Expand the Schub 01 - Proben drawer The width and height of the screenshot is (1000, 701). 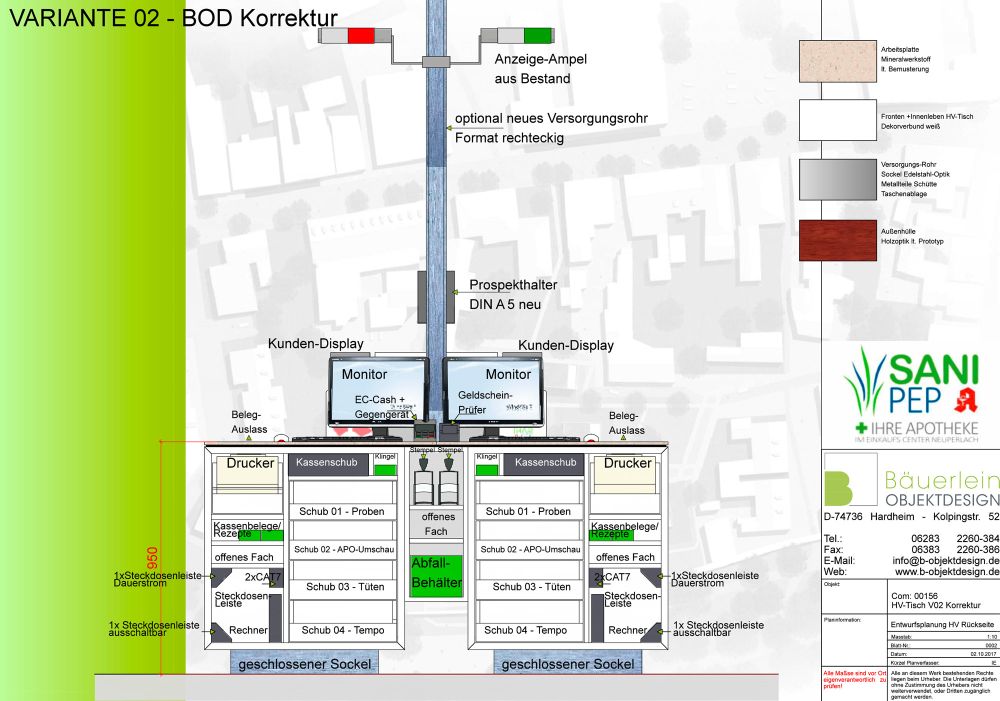(340, 511)
